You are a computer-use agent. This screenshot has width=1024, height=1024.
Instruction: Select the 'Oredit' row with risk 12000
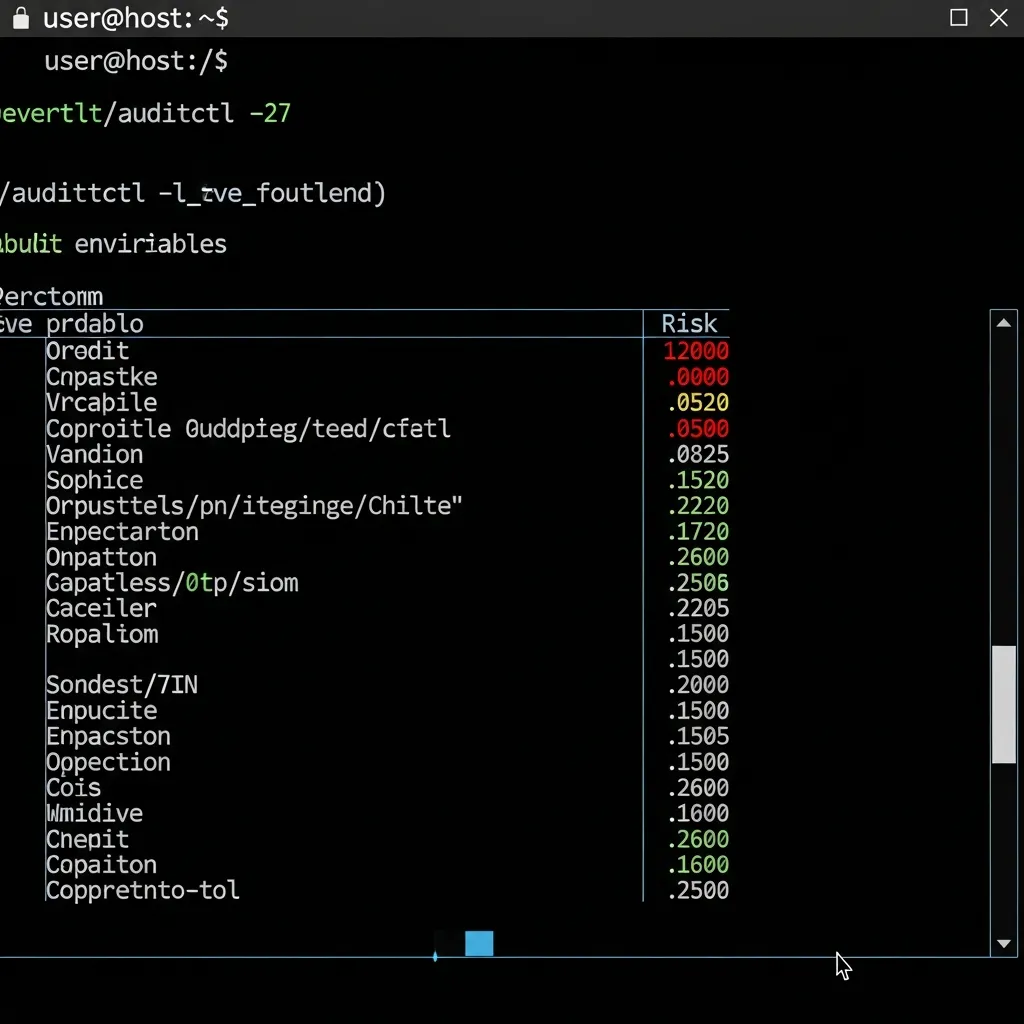coord(88,350)
